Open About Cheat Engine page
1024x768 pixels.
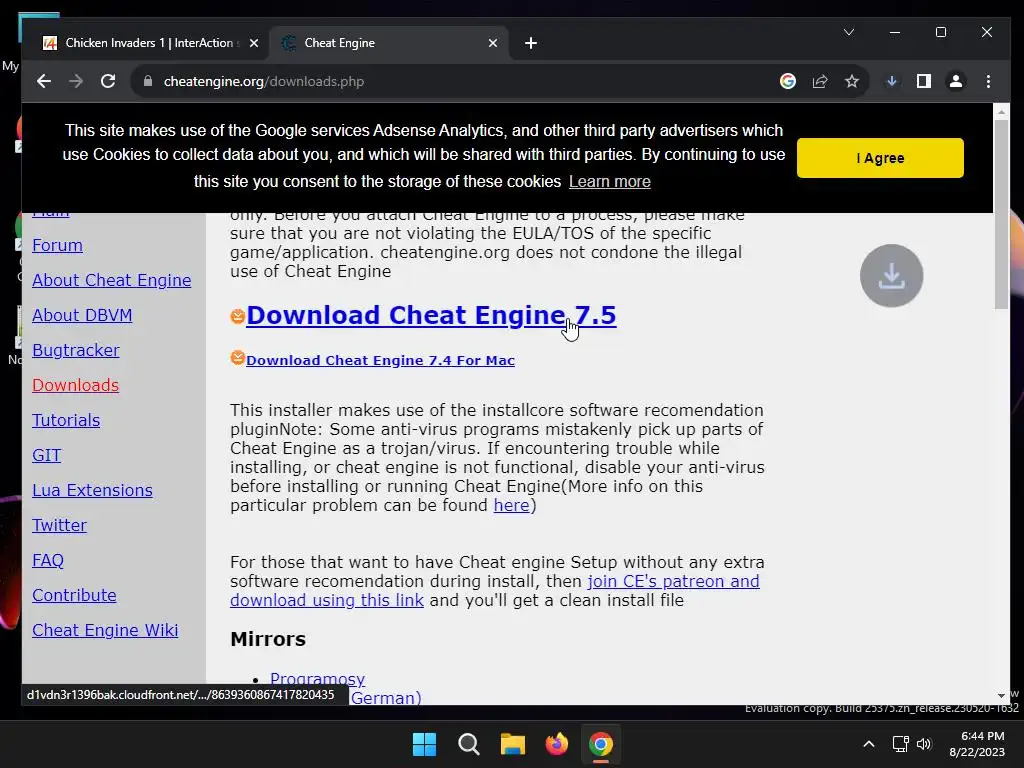tap(112, 280)
